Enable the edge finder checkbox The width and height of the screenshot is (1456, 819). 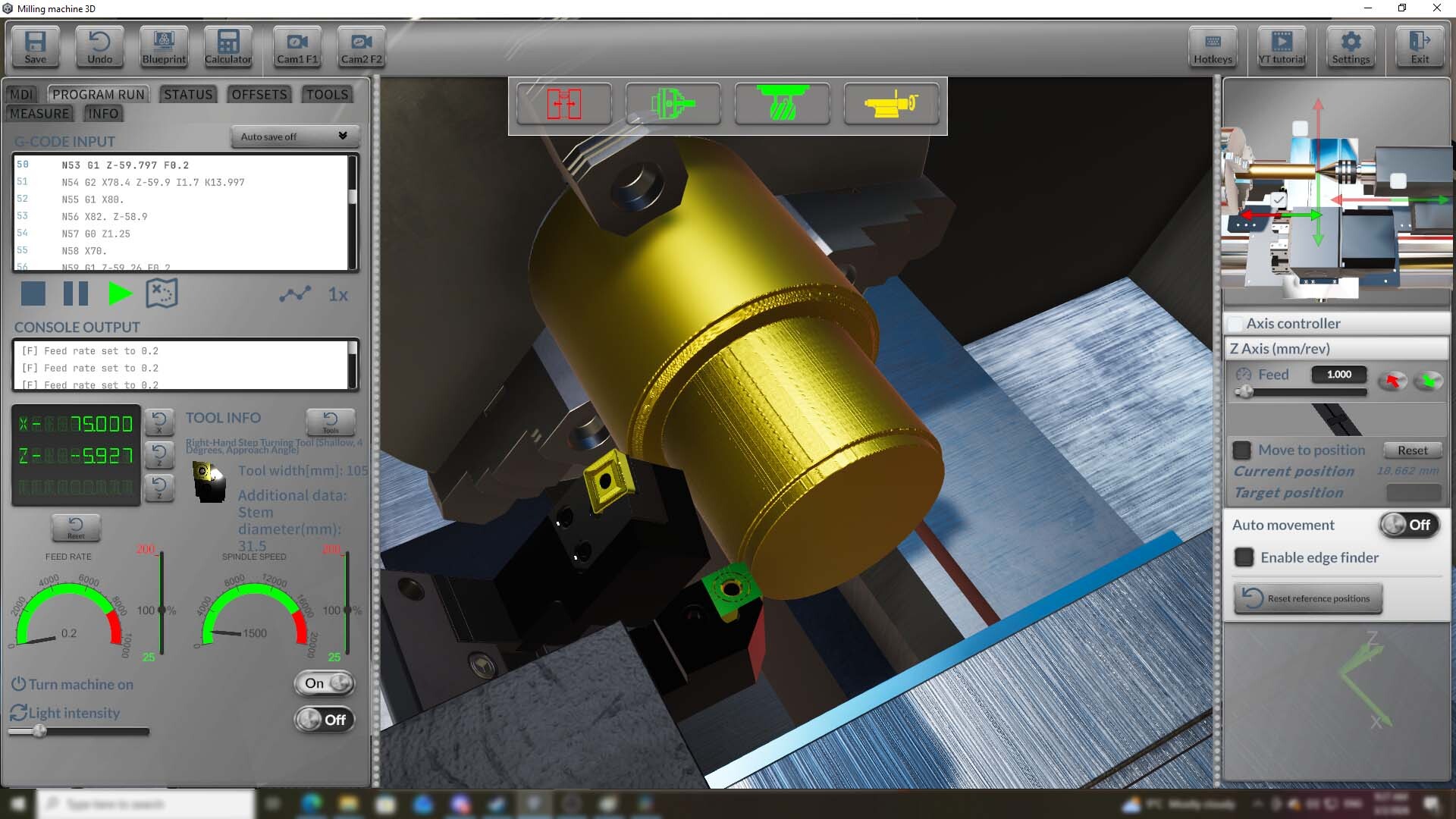click(x=1244, y=557)
